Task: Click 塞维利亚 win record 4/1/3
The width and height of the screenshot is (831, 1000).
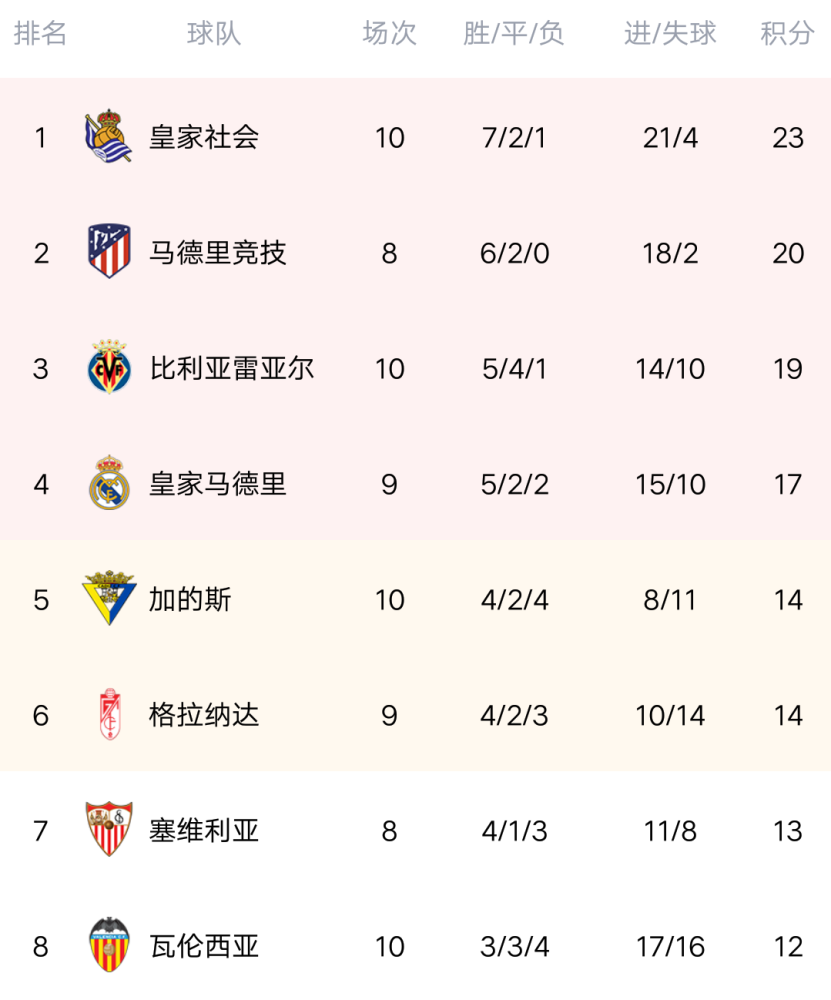Action: tap(514, 831)
